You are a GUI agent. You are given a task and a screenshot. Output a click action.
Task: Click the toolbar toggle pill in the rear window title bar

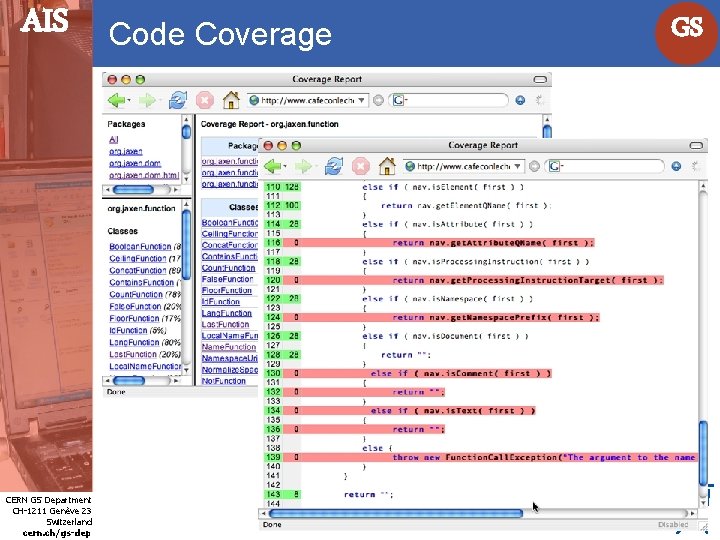tap(540, 79)
